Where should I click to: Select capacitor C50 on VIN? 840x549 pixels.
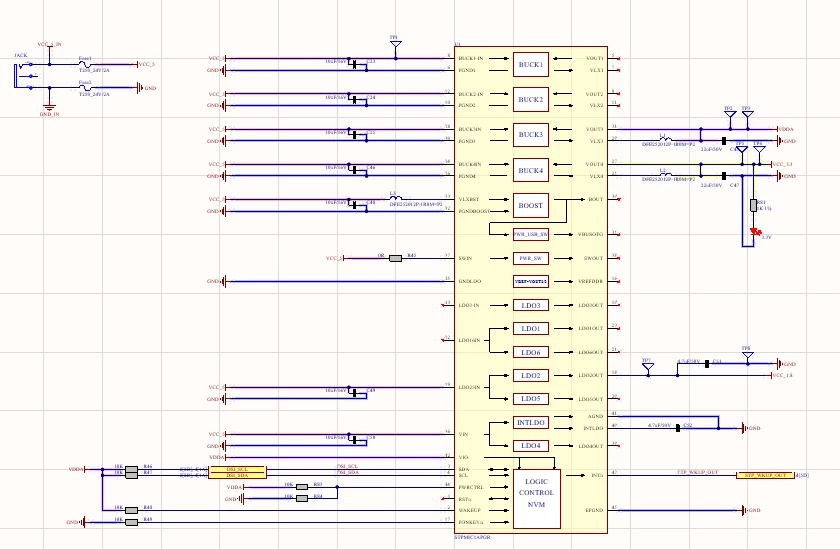click(x=354, y=440)
